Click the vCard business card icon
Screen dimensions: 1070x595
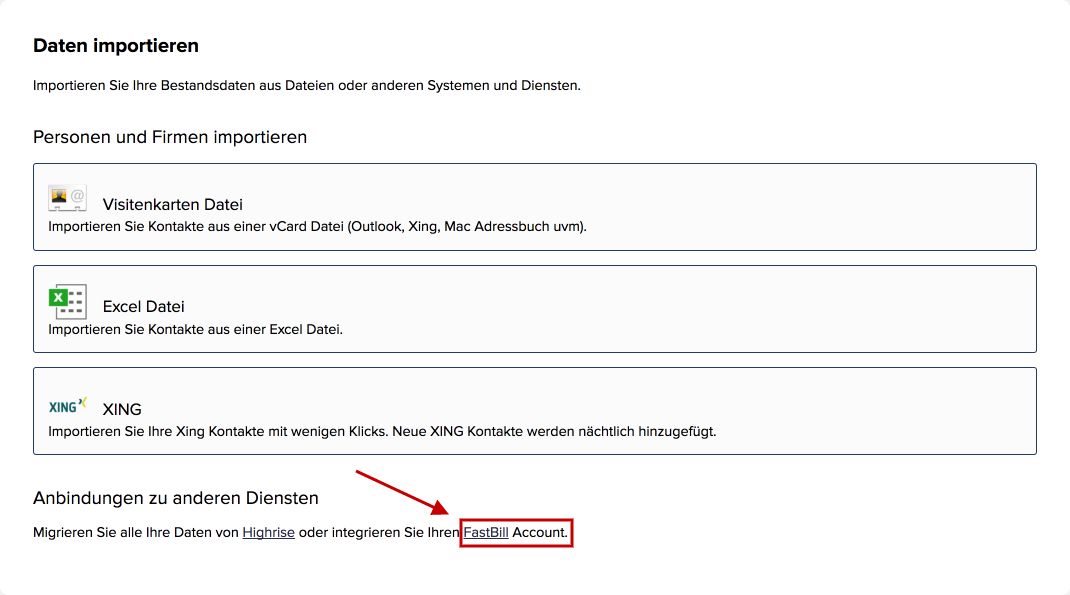click(67, 198)
